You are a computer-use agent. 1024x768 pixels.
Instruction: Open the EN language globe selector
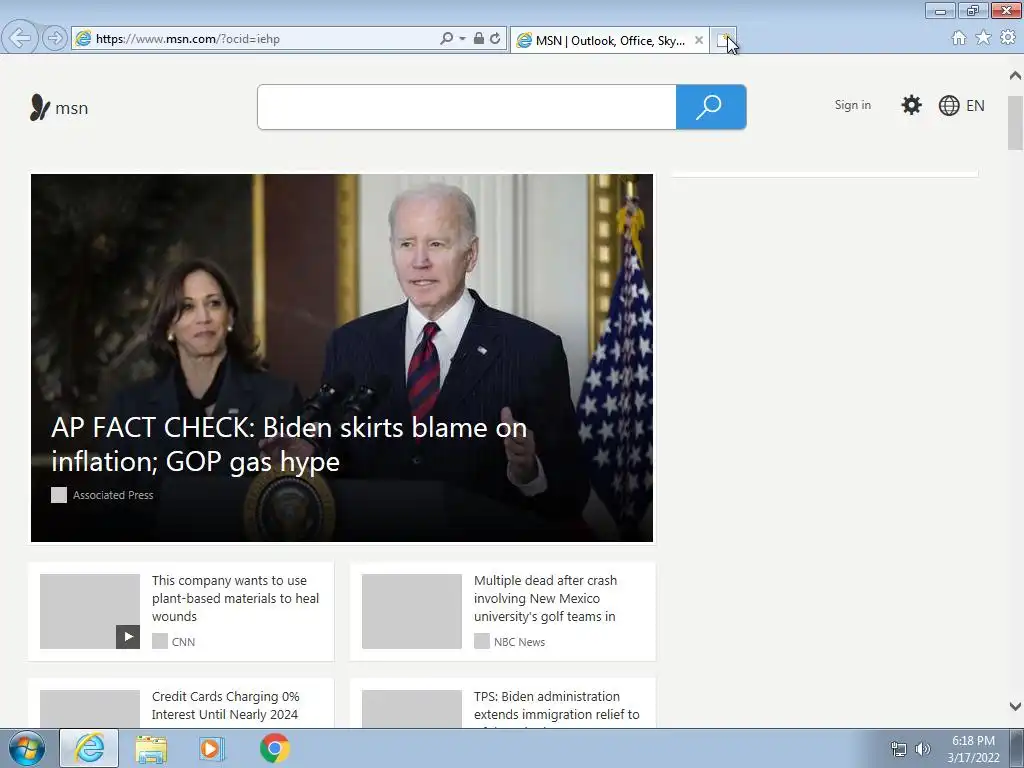(x=961, y=105)
